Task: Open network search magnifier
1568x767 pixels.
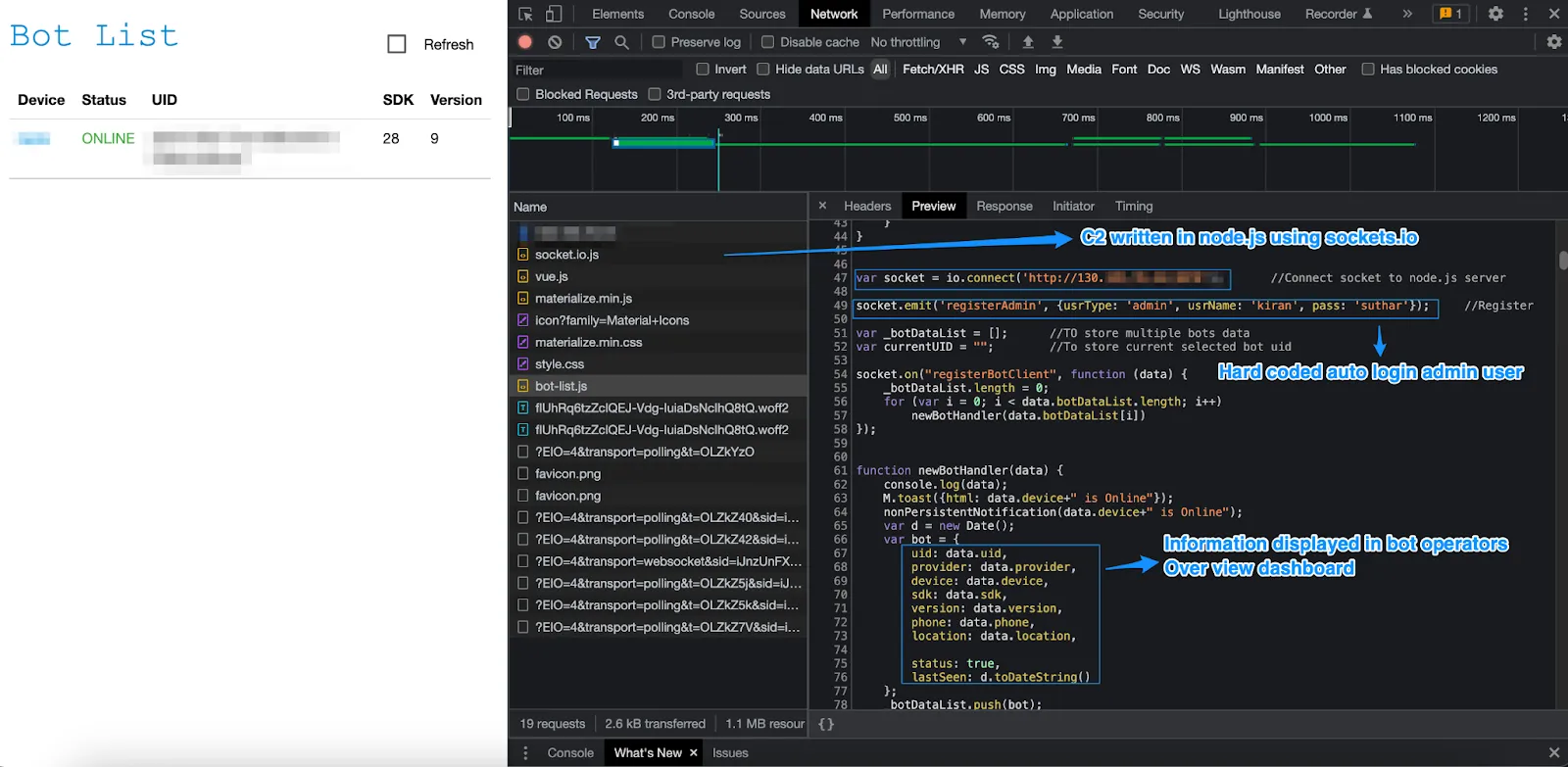Action: point(621,42)
